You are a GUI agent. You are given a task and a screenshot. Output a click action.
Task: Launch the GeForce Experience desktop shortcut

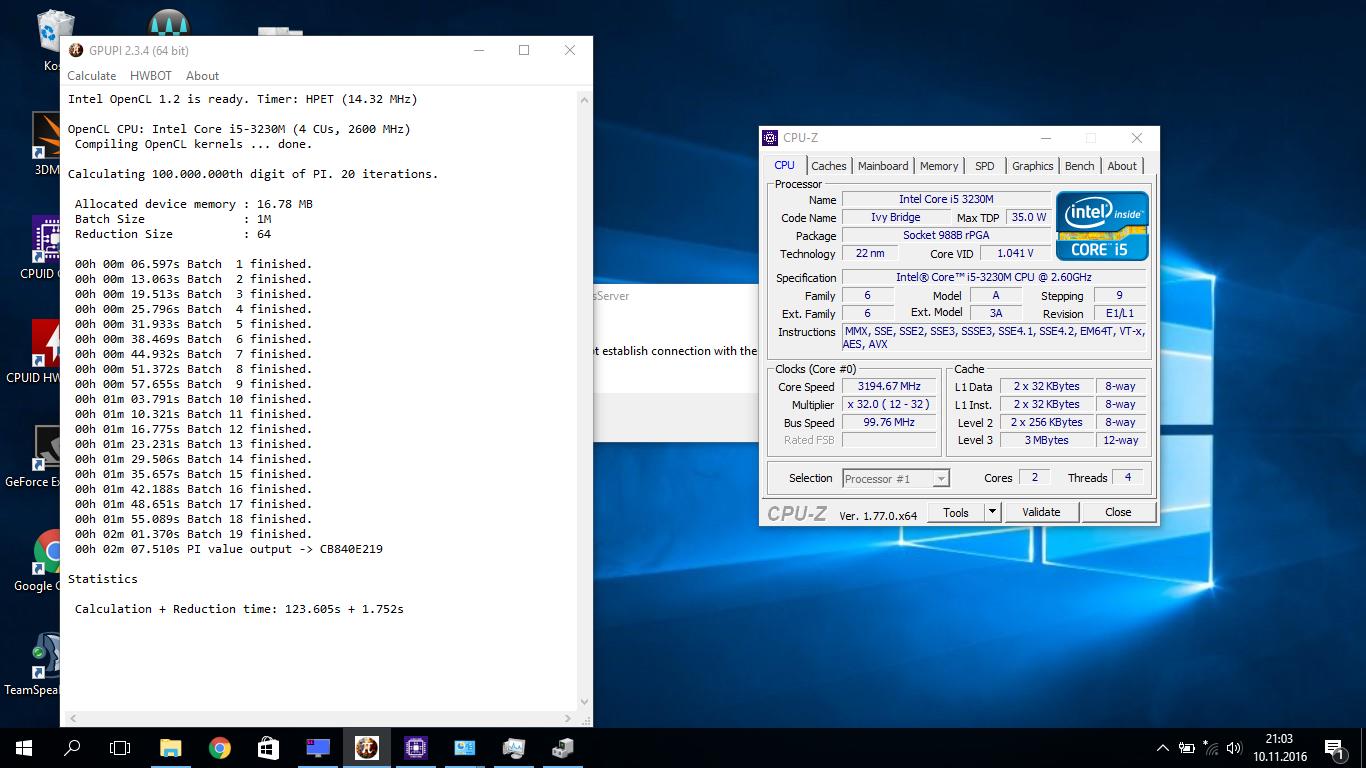point(46,447)
